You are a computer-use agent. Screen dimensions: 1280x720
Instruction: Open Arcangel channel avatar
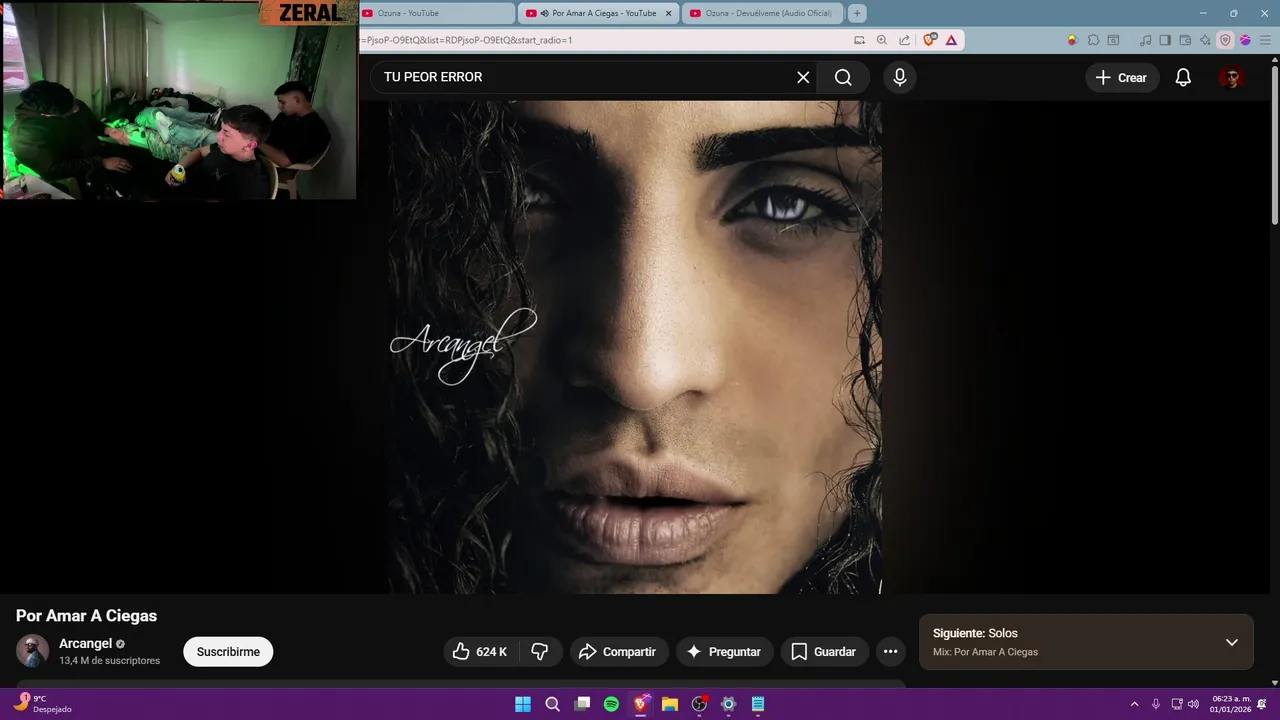coord(32,651)
